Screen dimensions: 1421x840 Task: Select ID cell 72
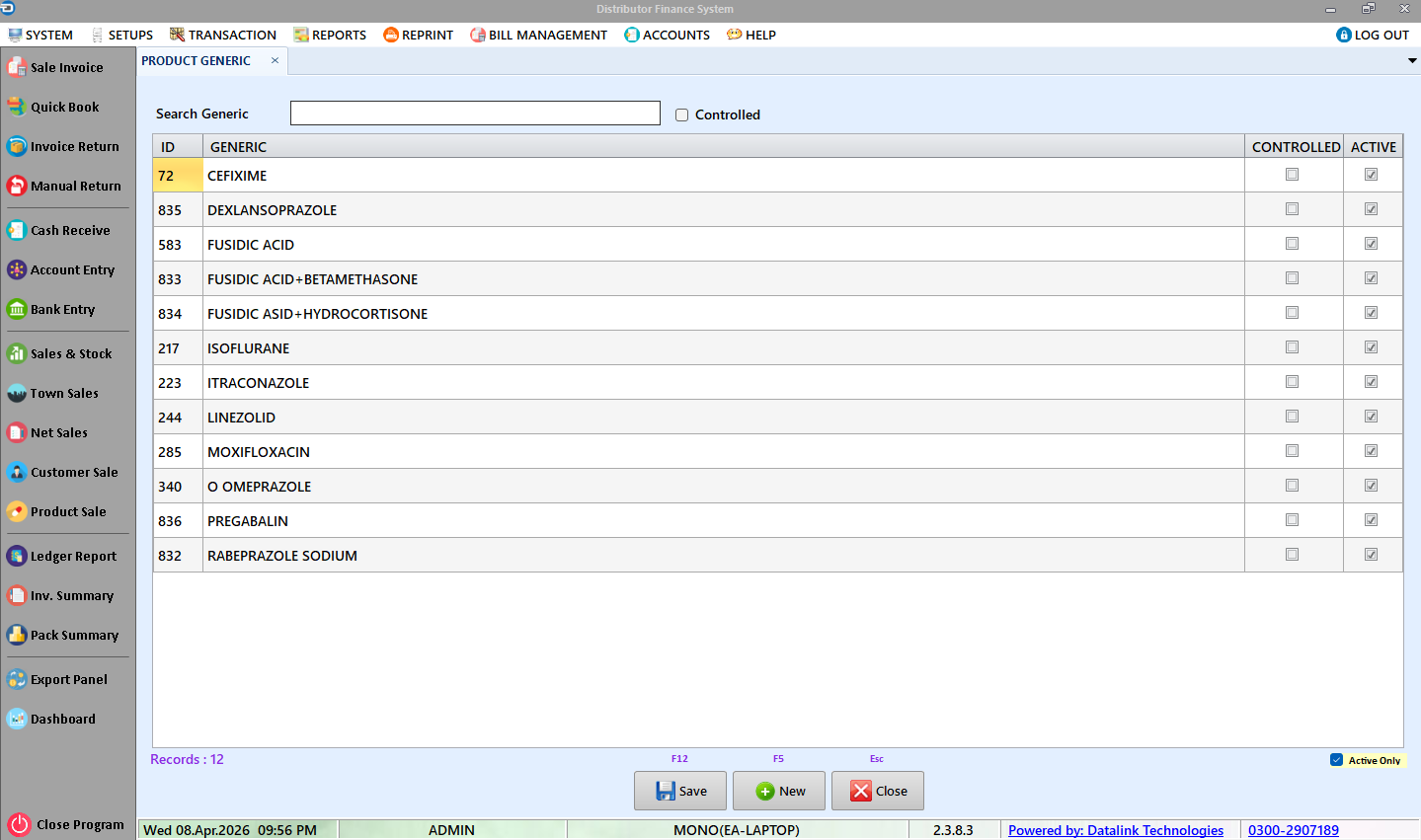(x=178, y=175)
